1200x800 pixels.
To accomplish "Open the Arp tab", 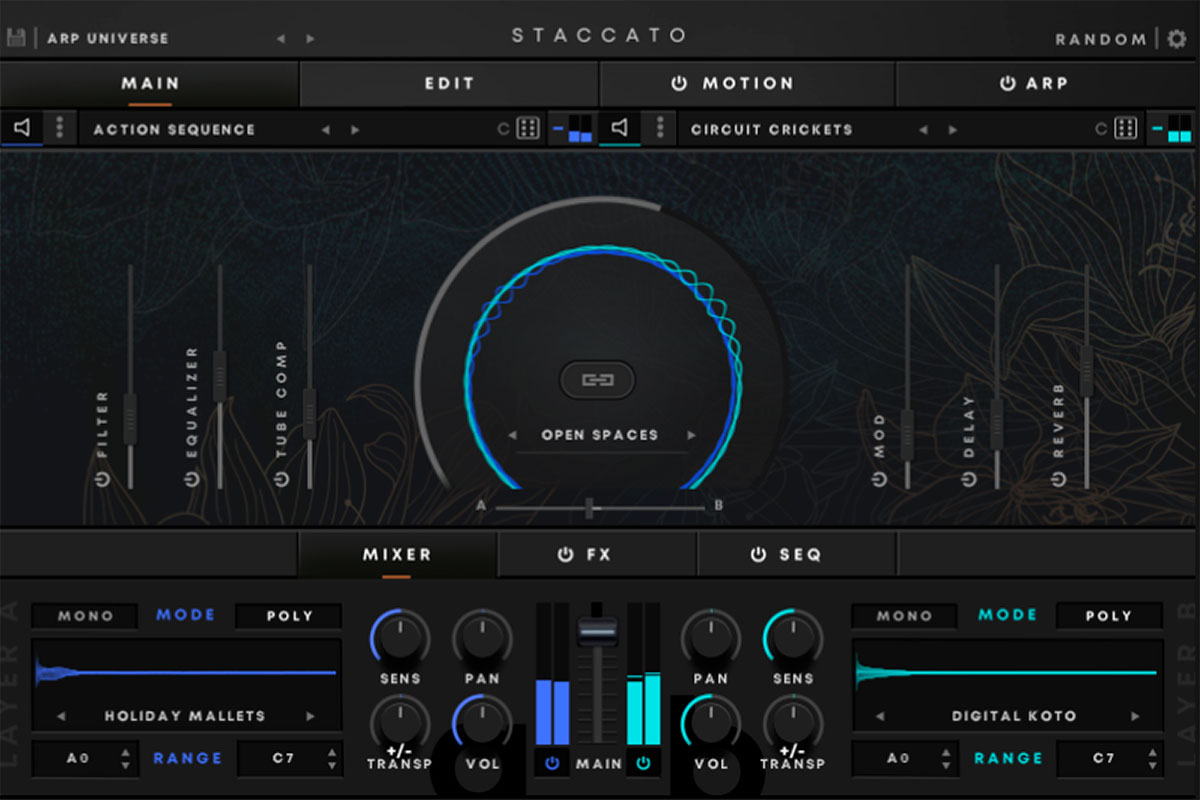I will tap(1047, 84).
